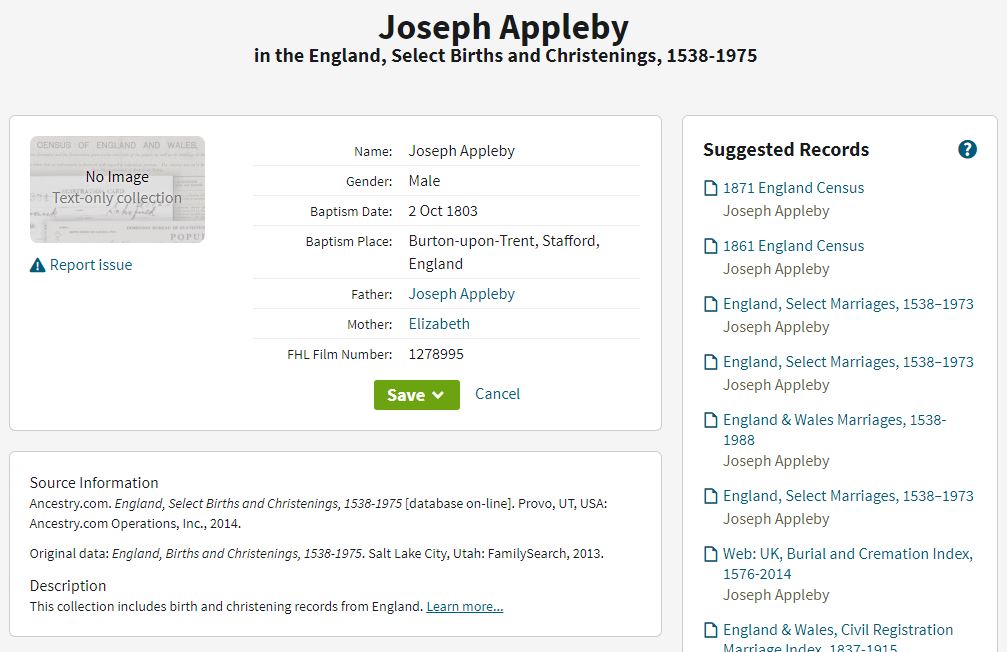The height and width of the screenshot is (652, 1007).
Task: Click document icon beside UK Burial and Cremation Index
Action: click(x=711, y=554)
